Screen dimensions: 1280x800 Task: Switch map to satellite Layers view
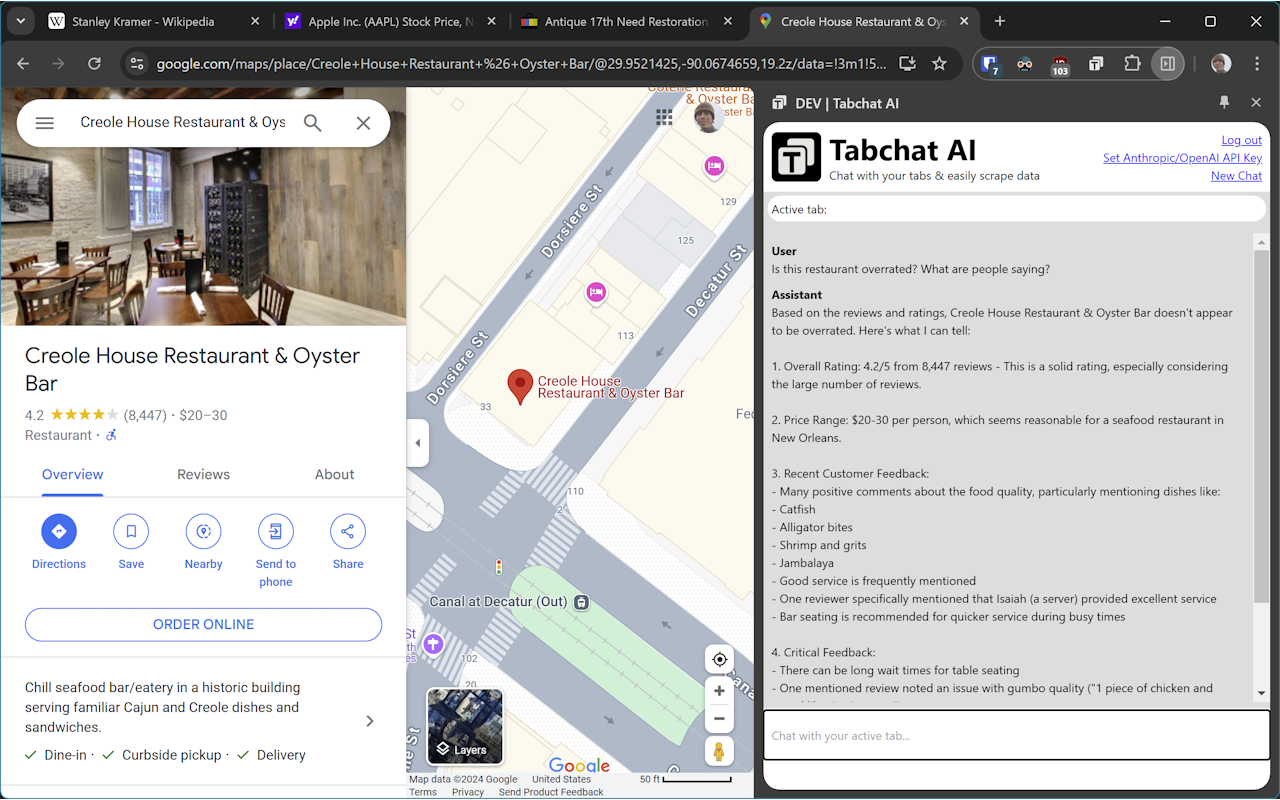coord(465,727)
